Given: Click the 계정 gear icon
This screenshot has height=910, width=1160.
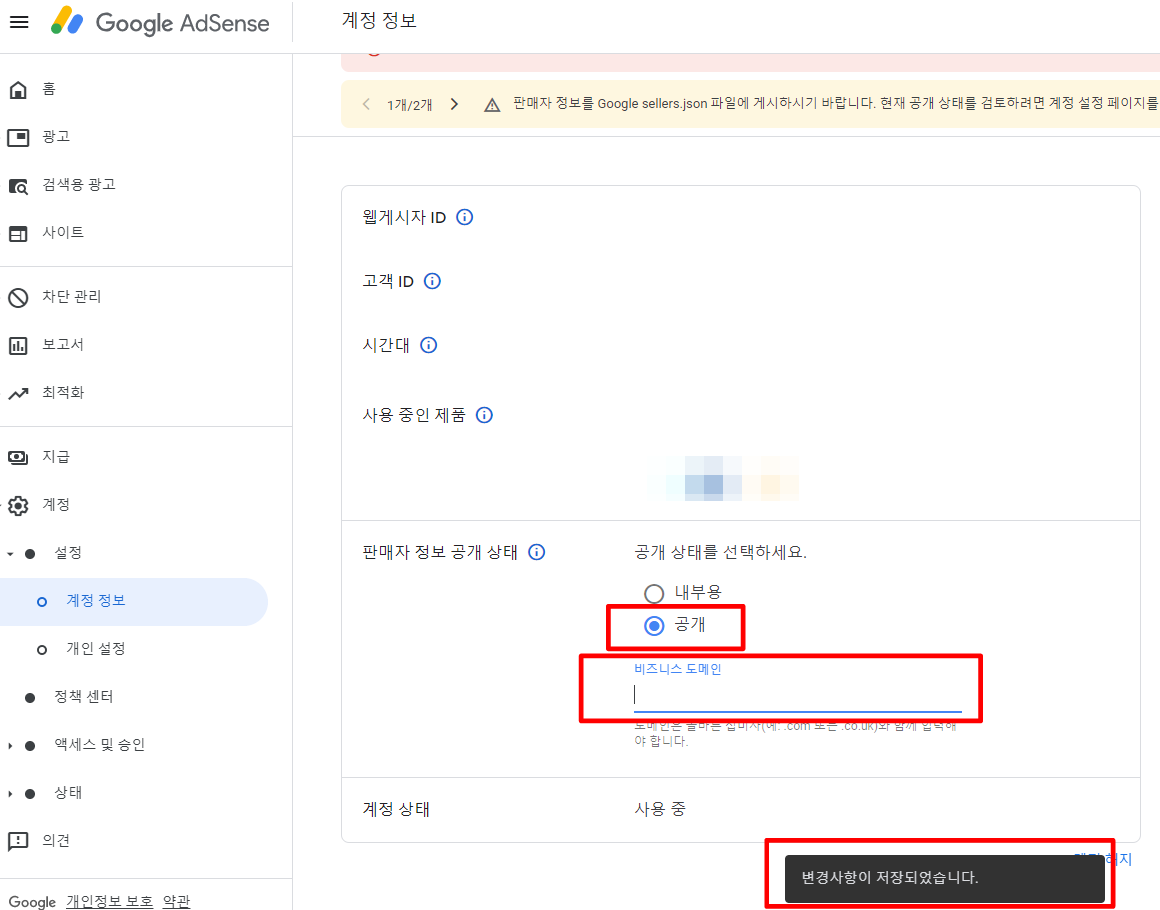Looking at the screenshot, I should [x=18, y=505].
